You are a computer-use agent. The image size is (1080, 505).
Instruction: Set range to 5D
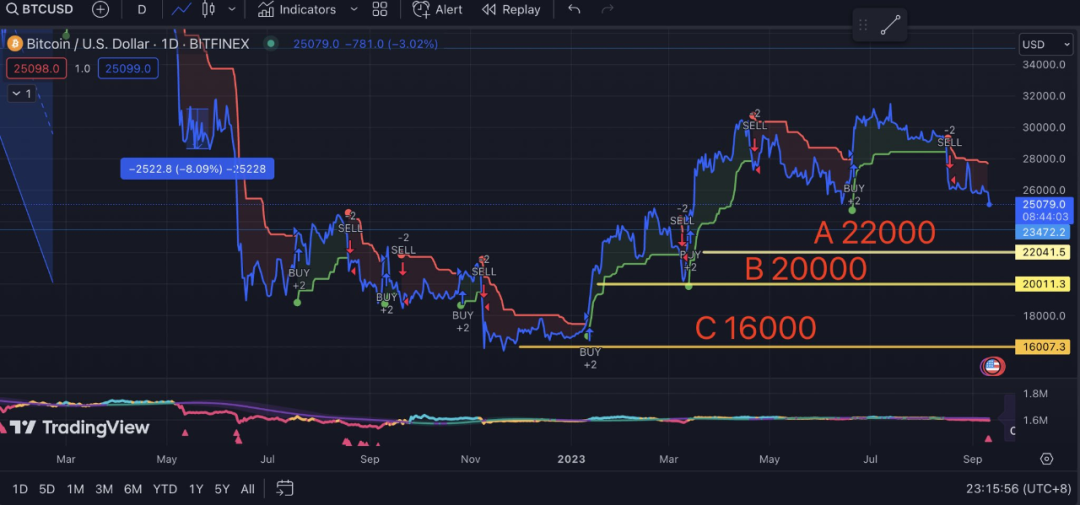47,489
